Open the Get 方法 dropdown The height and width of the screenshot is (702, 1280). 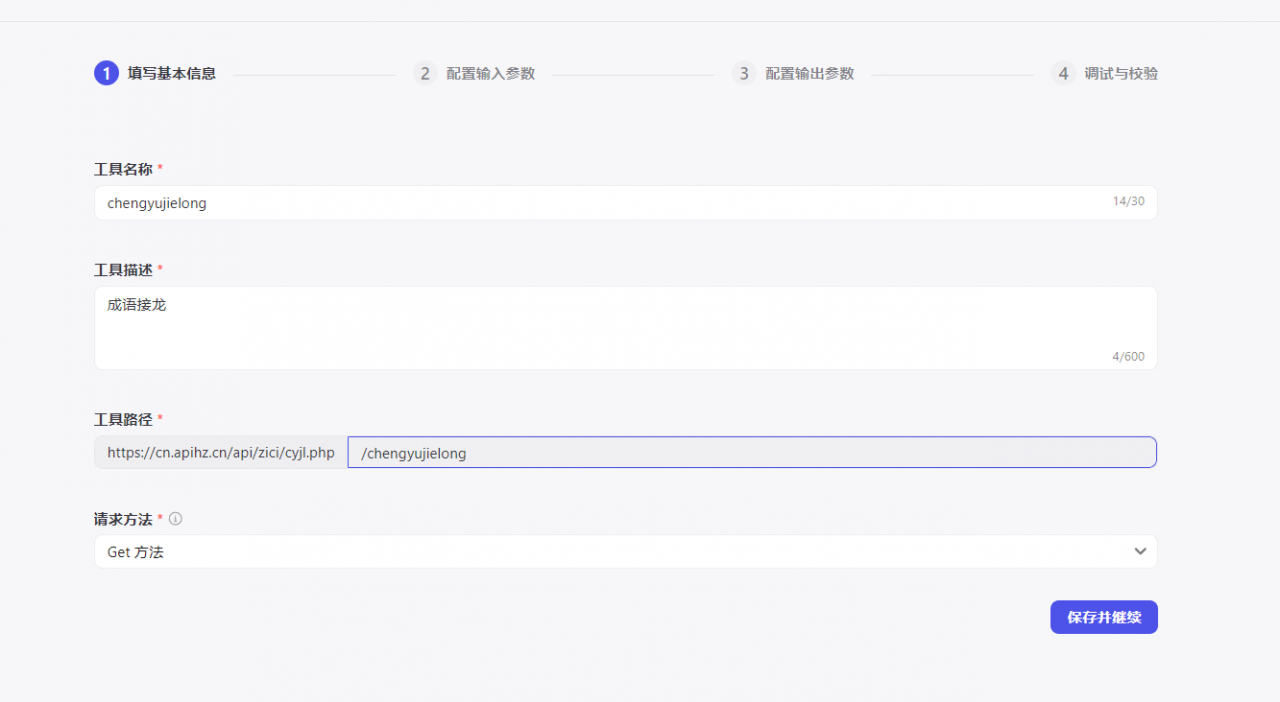pos(626,551)
